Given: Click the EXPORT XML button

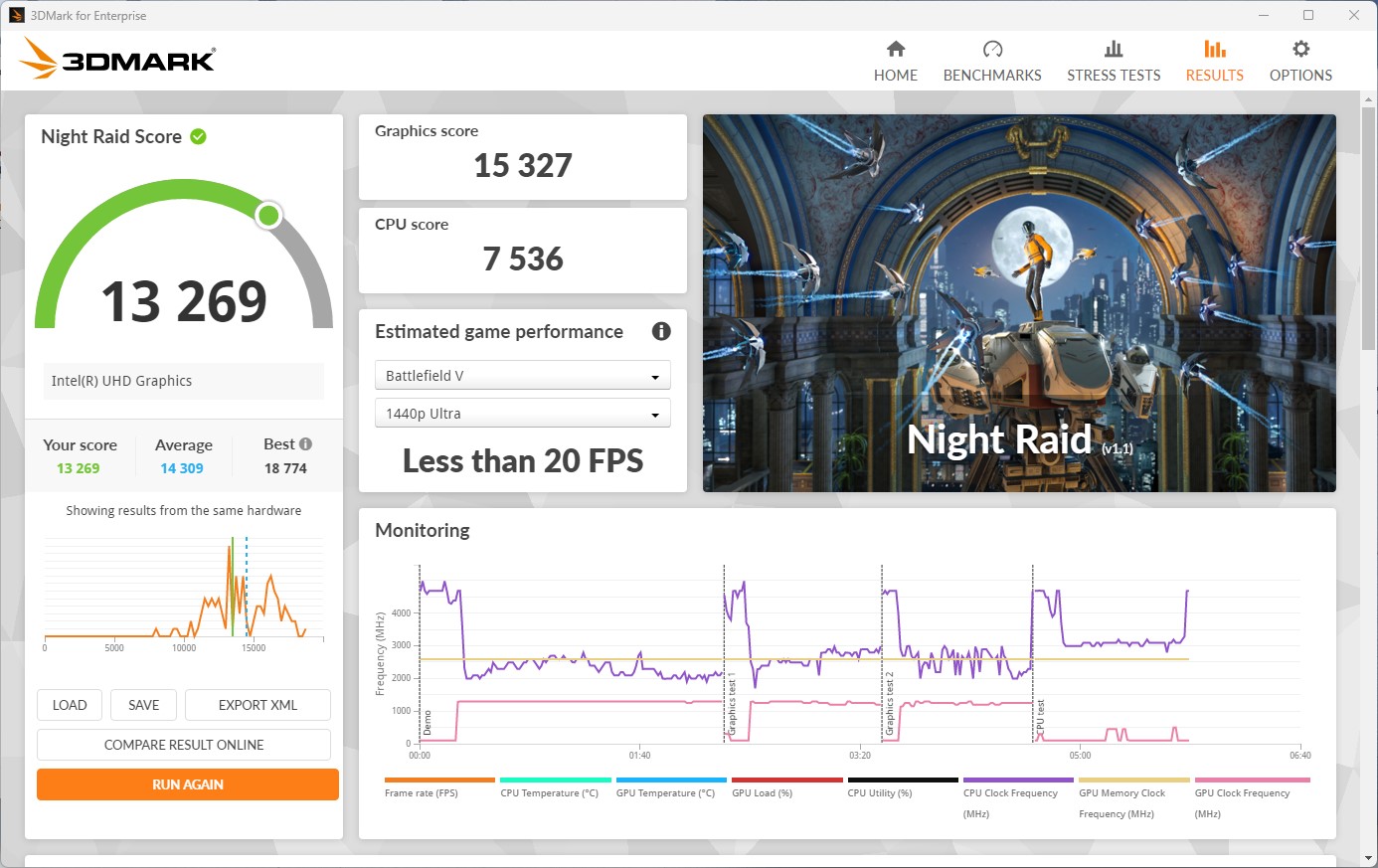Looking at the screenshot, I should pyautogui.click(x=258, y=705).
